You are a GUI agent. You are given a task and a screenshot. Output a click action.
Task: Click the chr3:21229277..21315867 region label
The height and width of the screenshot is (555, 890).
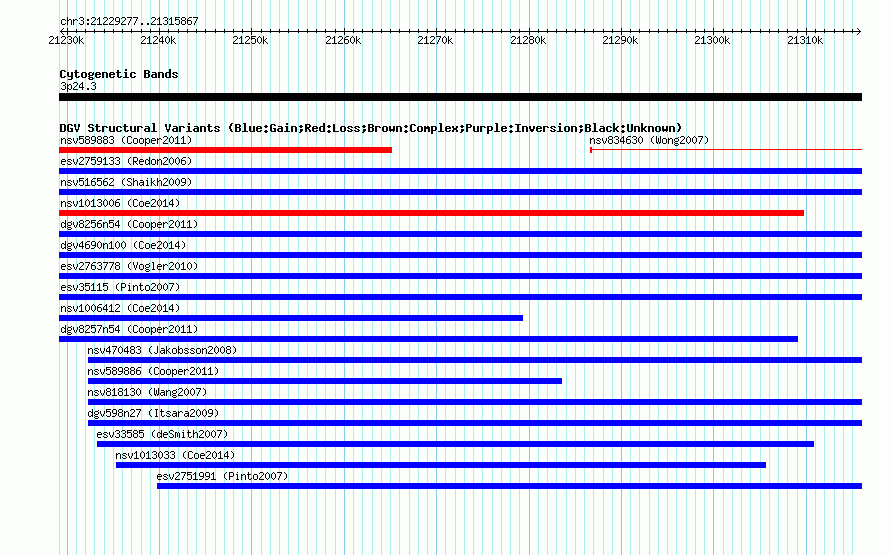pos(129,21)
